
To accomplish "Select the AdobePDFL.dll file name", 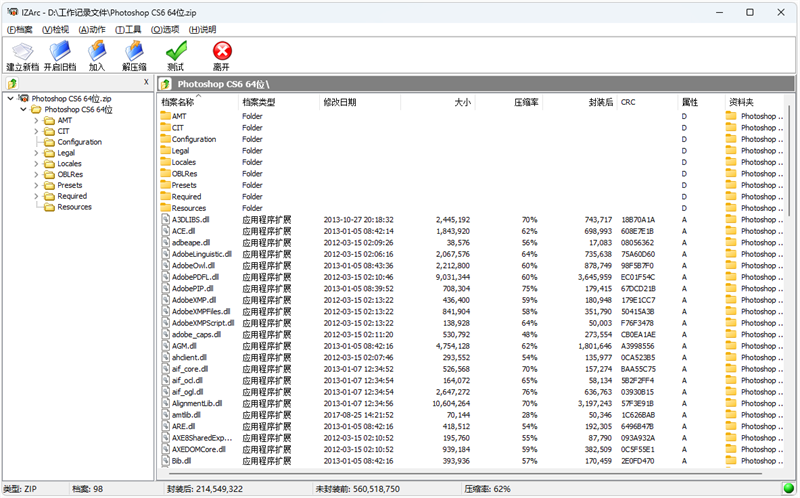I will pos(195,277).
